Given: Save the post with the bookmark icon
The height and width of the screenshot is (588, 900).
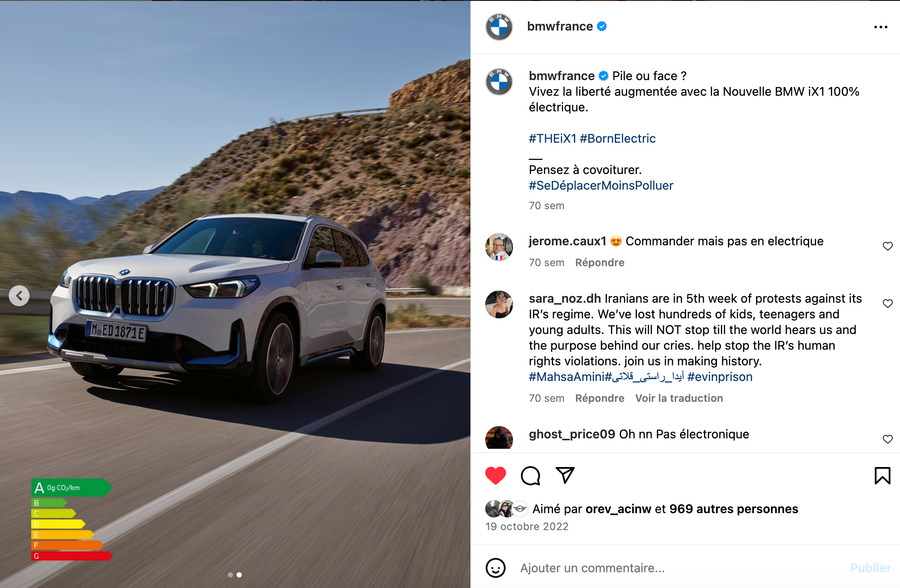Looking at the screenshot, I should point(882,475).
